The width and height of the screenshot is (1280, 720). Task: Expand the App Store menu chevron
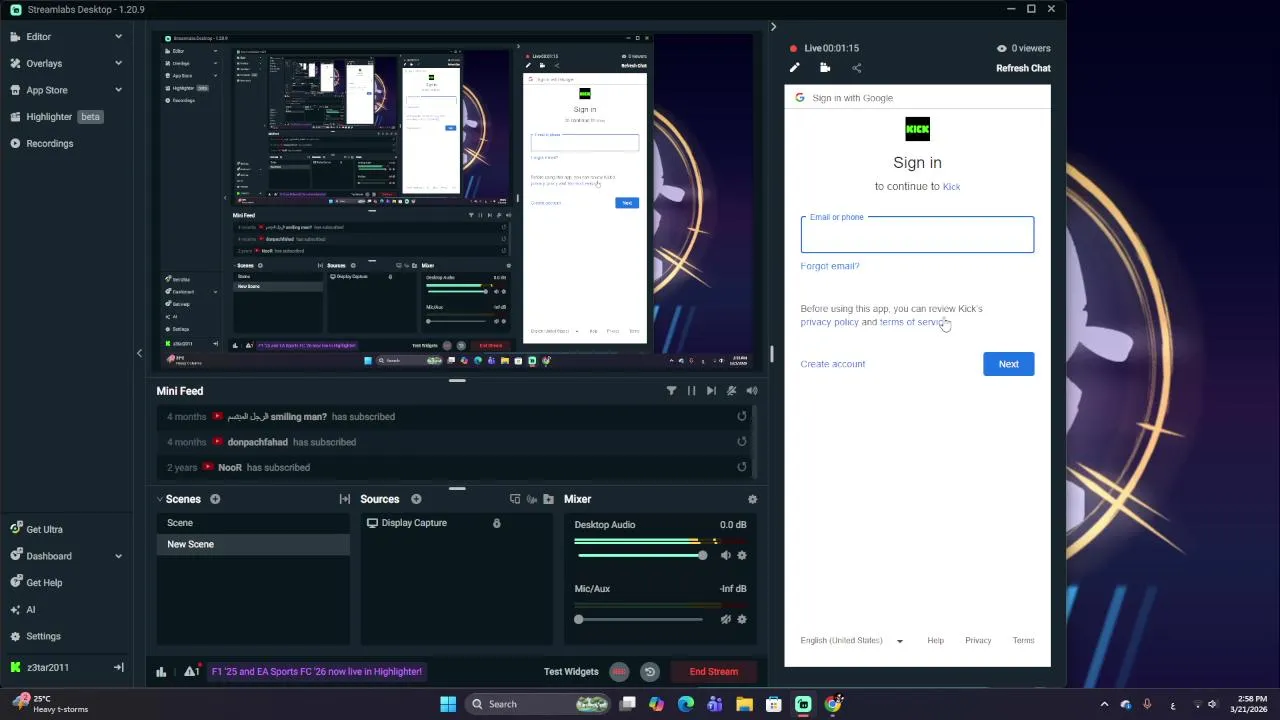click(x=118, y=90)
